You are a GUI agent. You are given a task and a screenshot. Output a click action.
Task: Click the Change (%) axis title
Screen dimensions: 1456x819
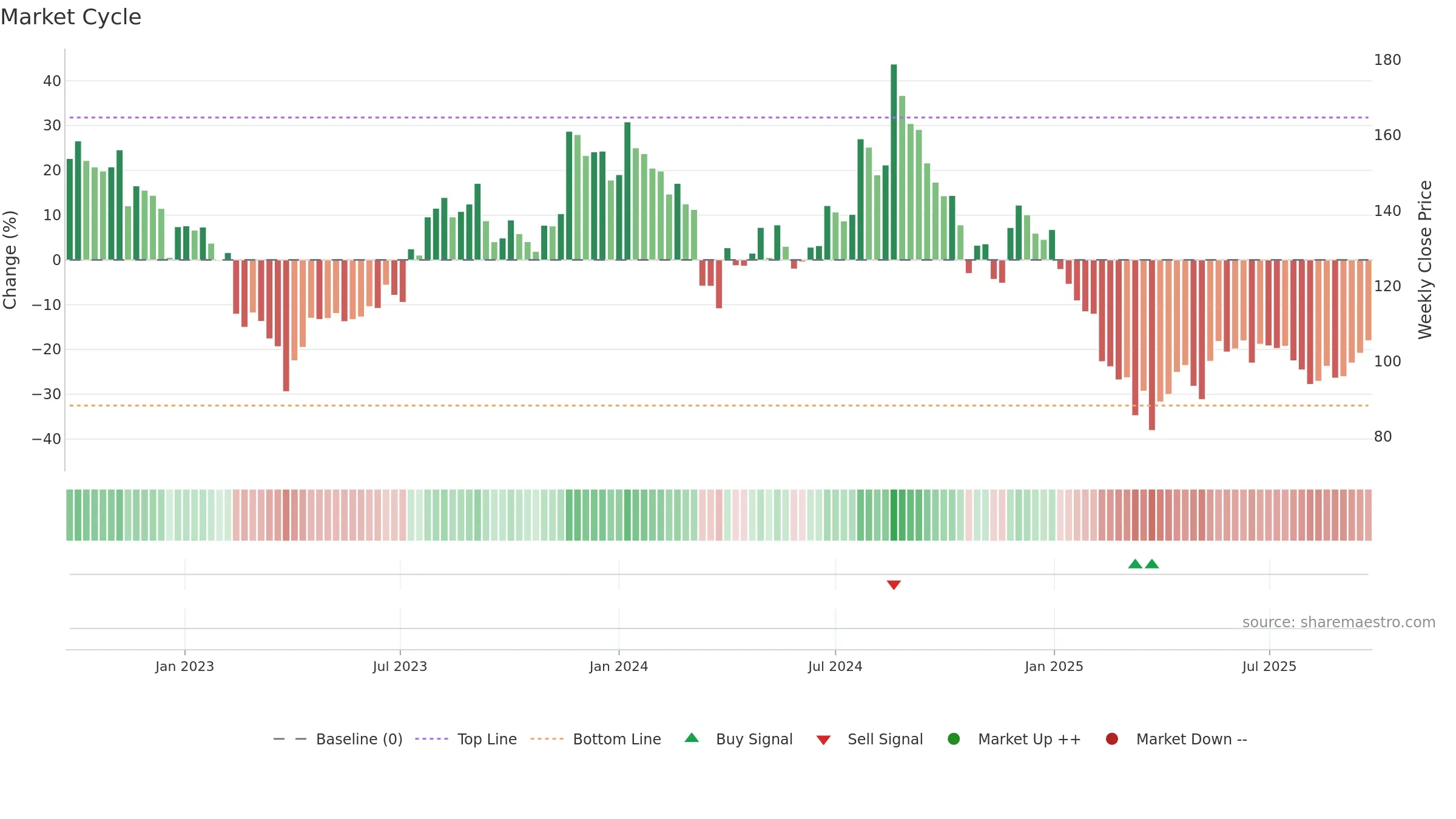(x=10, y=260)
